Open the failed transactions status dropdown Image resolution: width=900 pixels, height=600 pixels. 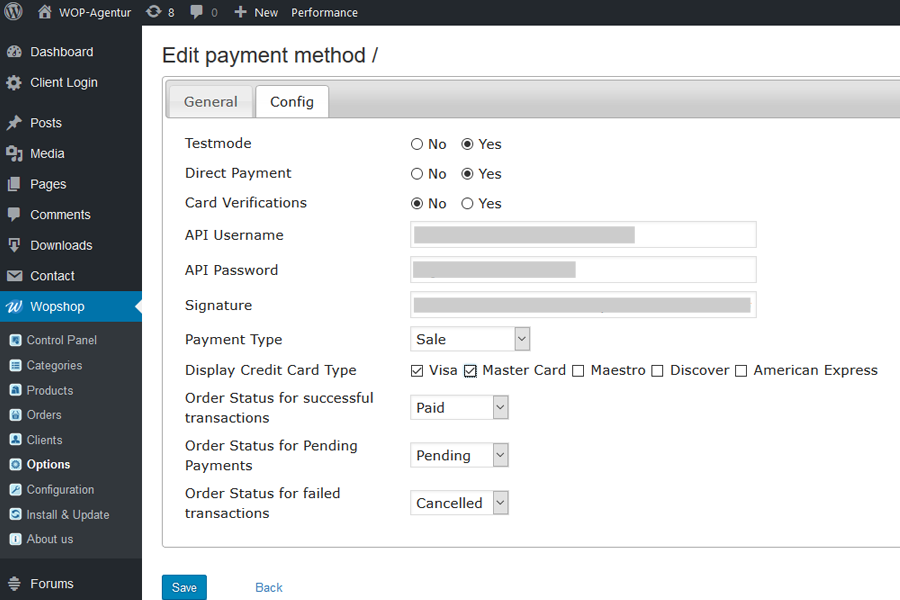pos(459,503)
